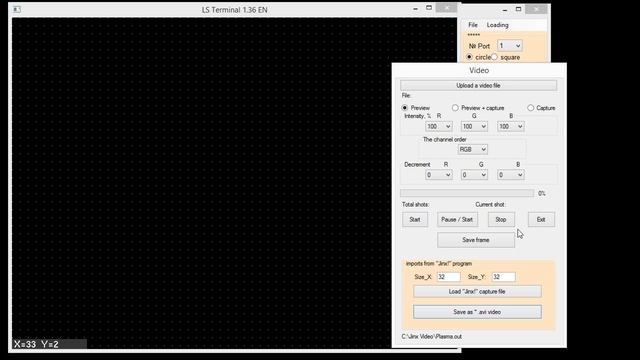
Task: Minimize the small settings window
Action: pyautogui.click(x=505, y=9)
